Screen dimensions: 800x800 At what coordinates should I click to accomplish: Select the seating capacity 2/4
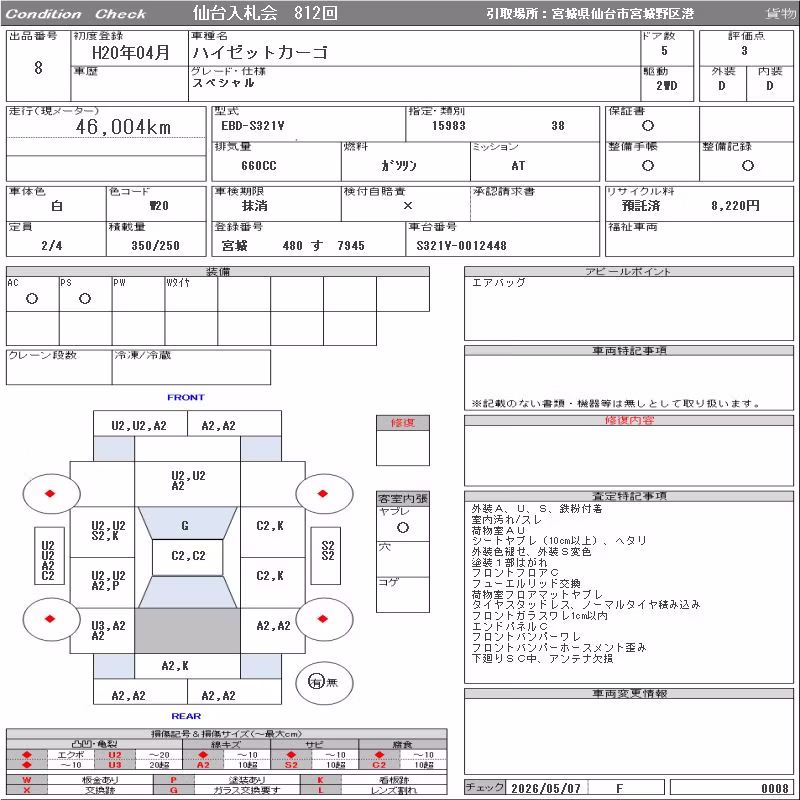[x=52, y=245]
